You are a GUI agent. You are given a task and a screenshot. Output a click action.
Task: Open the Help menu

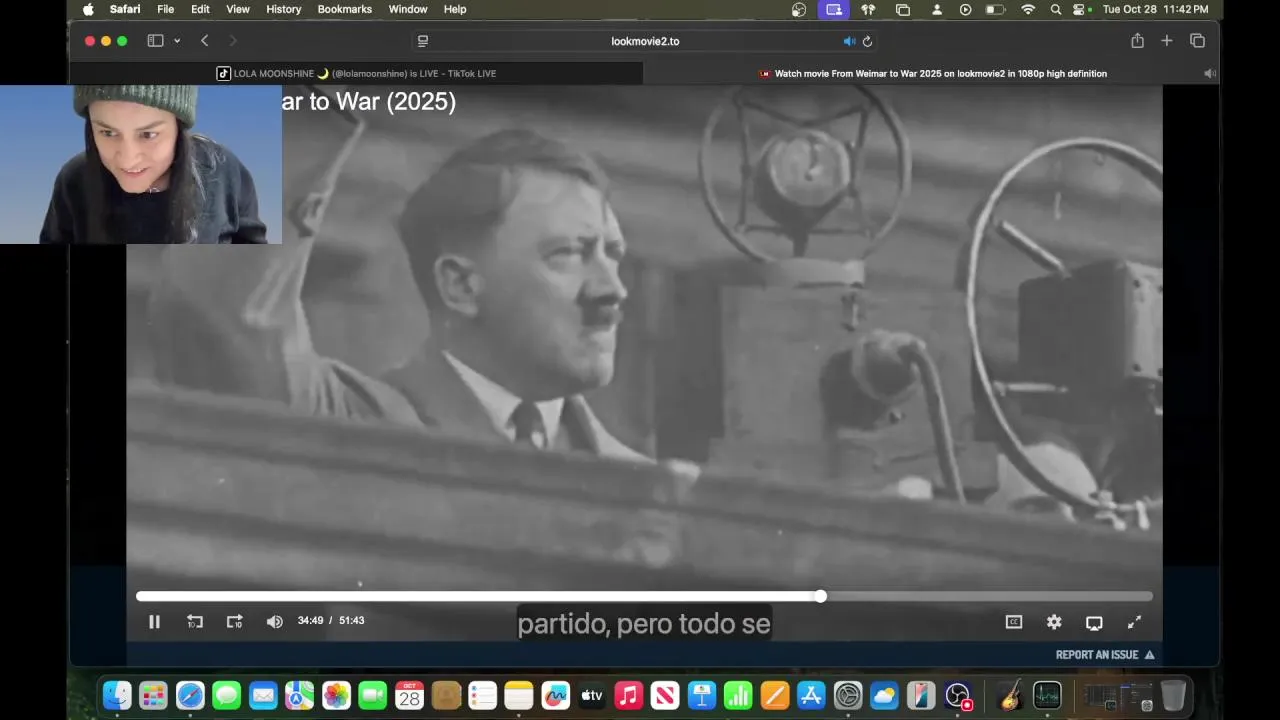click(455, 9)
